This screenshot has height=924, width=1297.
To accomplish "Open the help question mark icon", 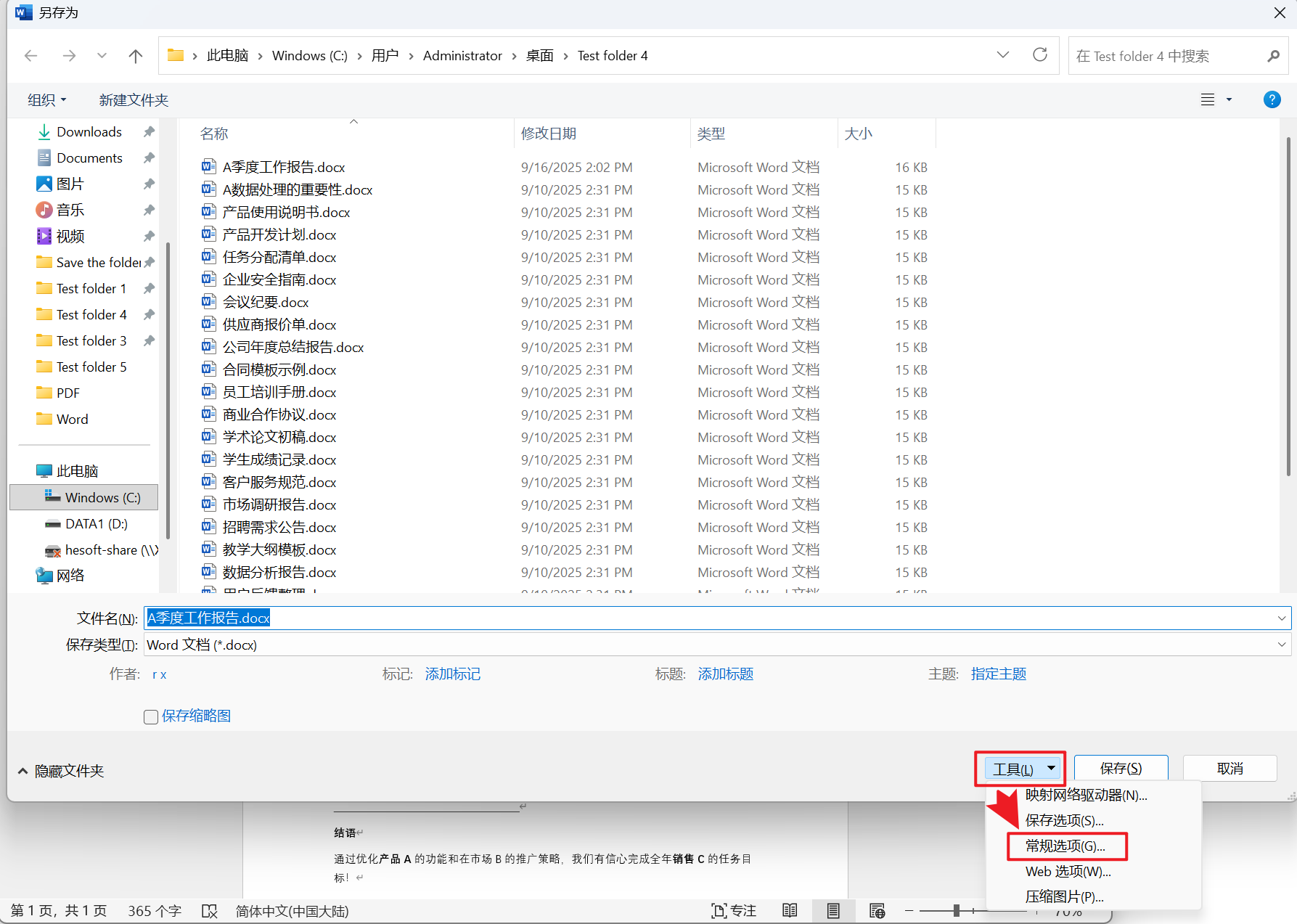I will click(x=1272, y=99).
